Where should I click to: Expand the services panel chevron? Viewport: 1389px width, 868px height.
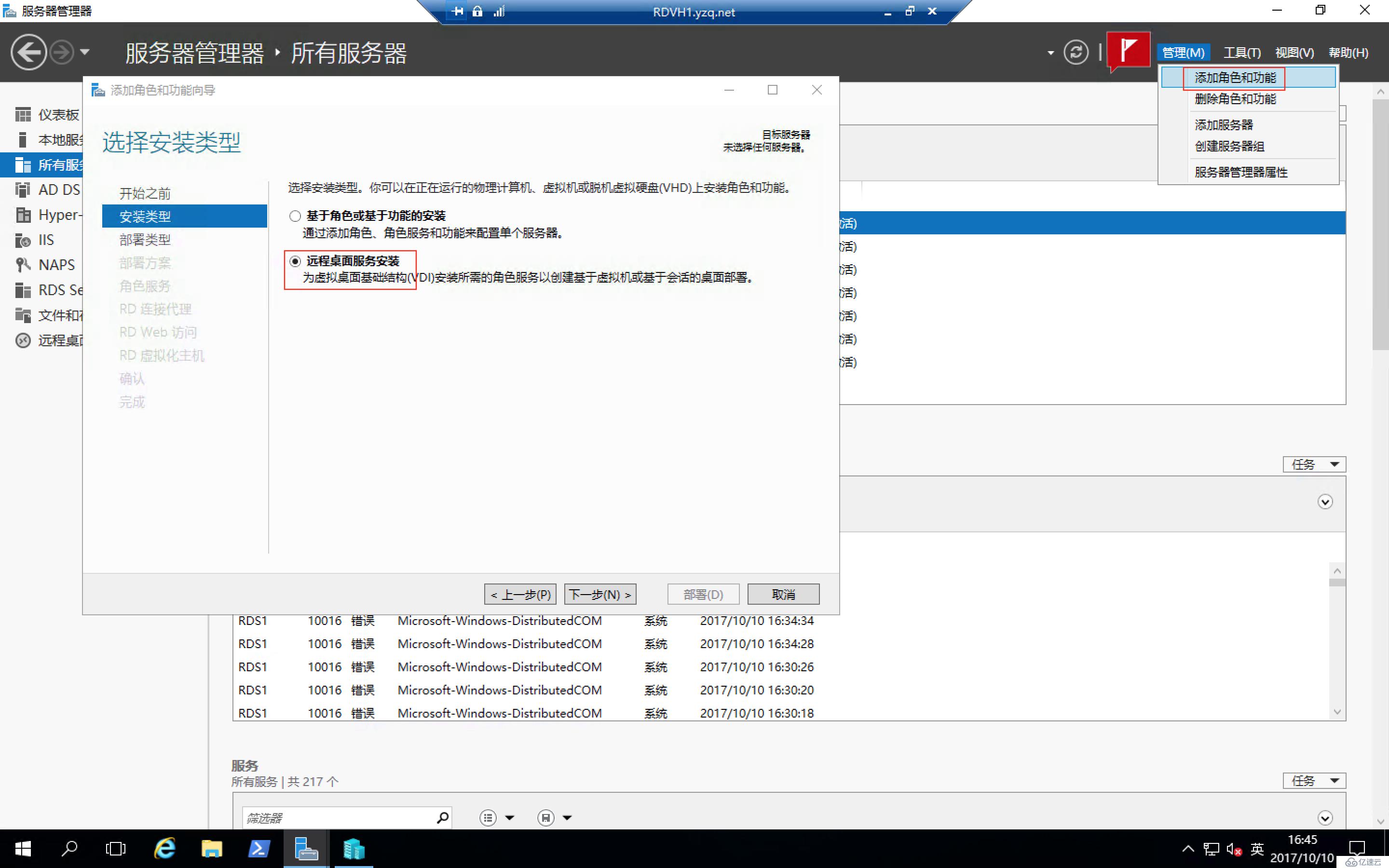pos(1325,817)
